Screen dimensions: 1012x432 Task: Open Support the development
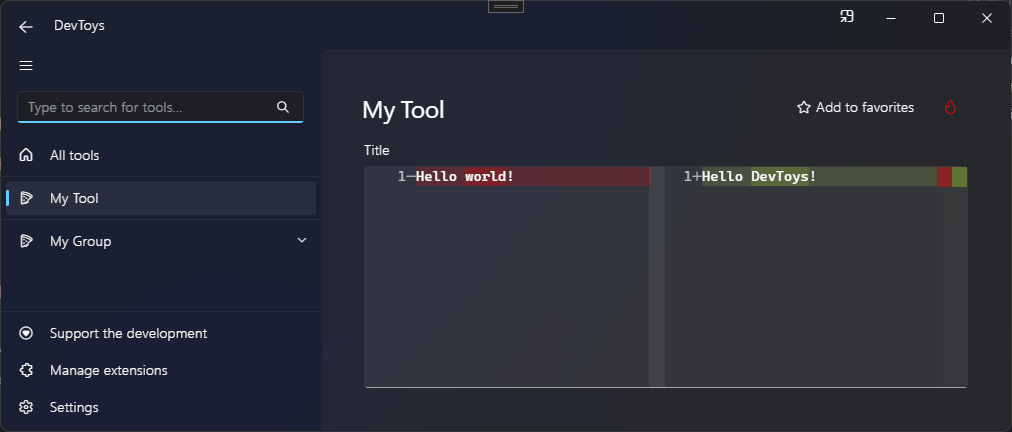[x=161, y=333]
